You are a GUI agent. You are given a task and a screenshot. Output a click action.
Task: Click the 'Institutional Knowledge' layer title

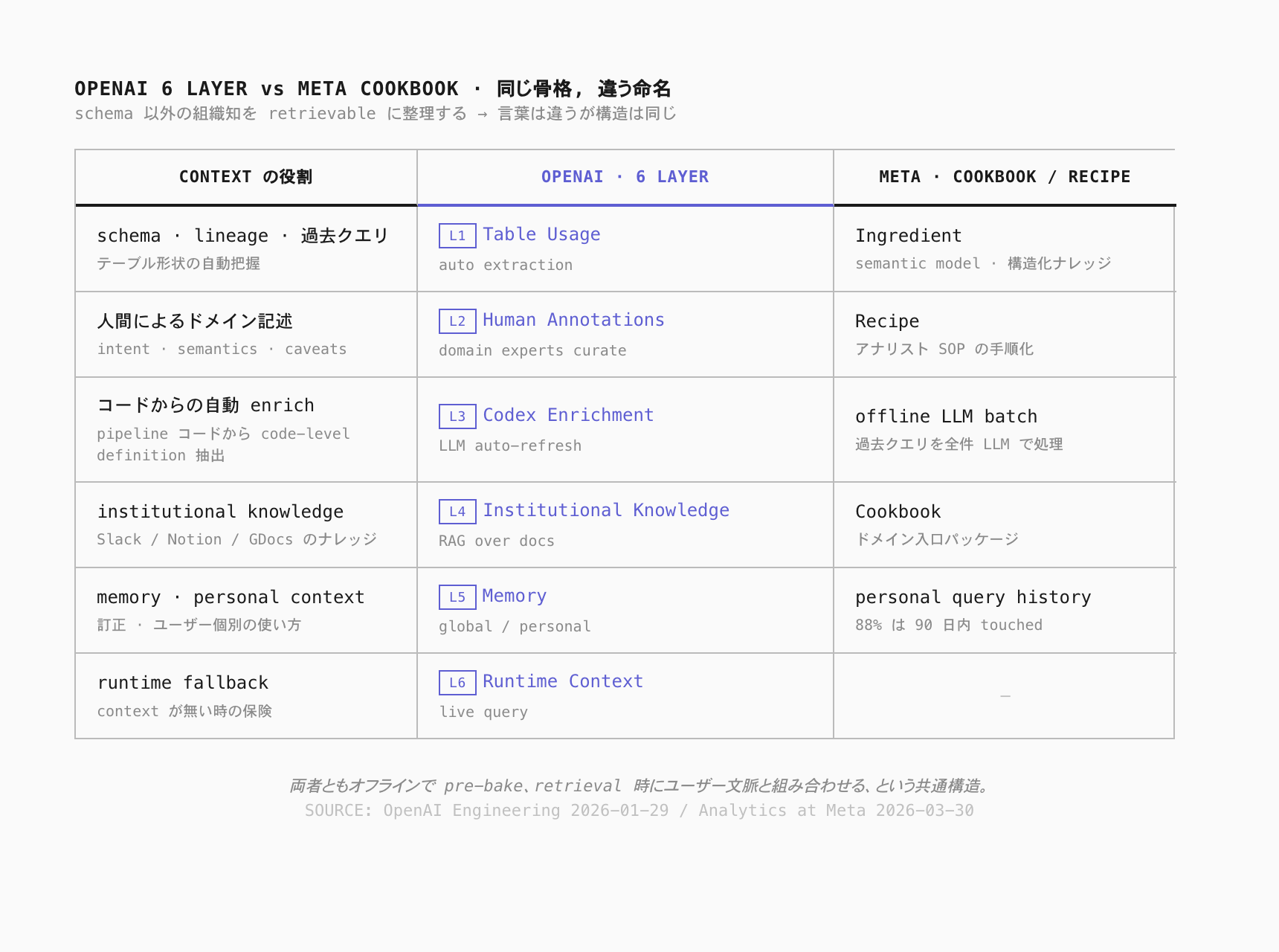606,510
